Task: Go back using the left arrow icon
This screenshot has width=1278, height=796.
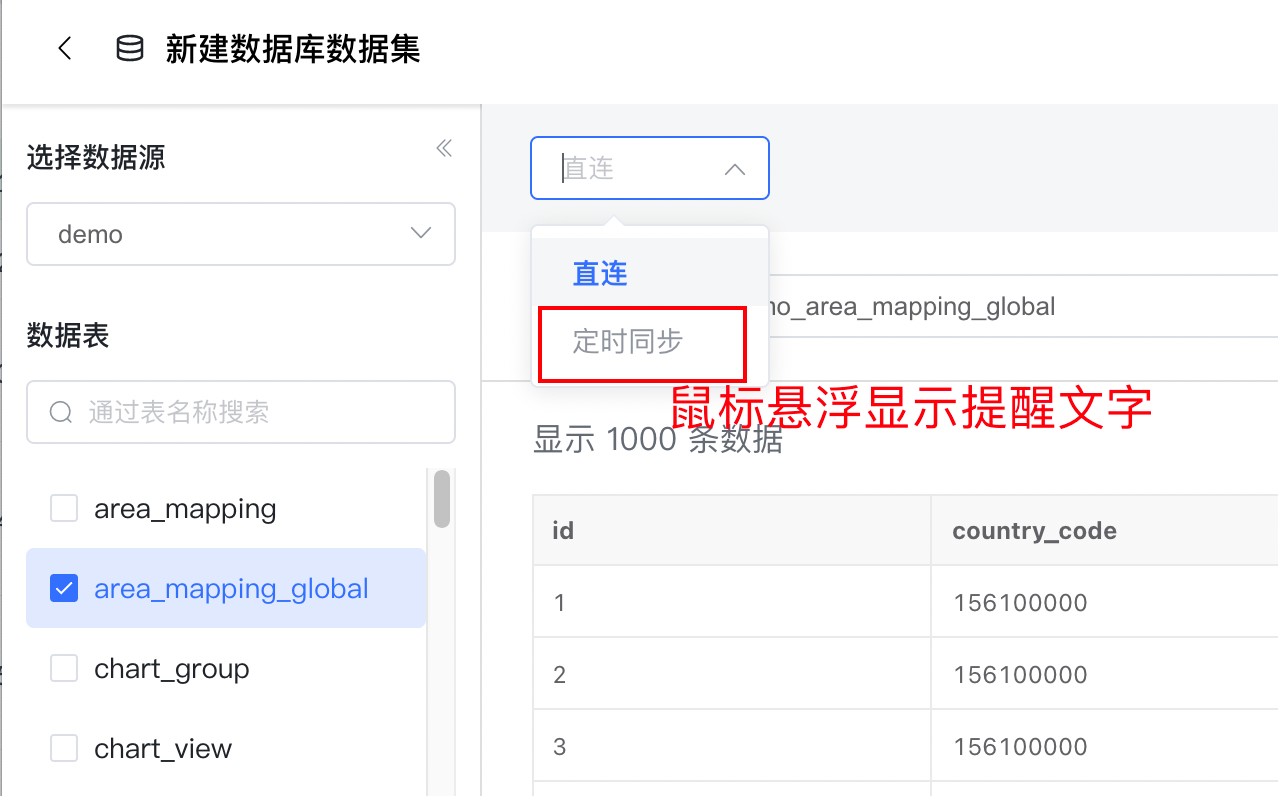Action: pos(65,49)
